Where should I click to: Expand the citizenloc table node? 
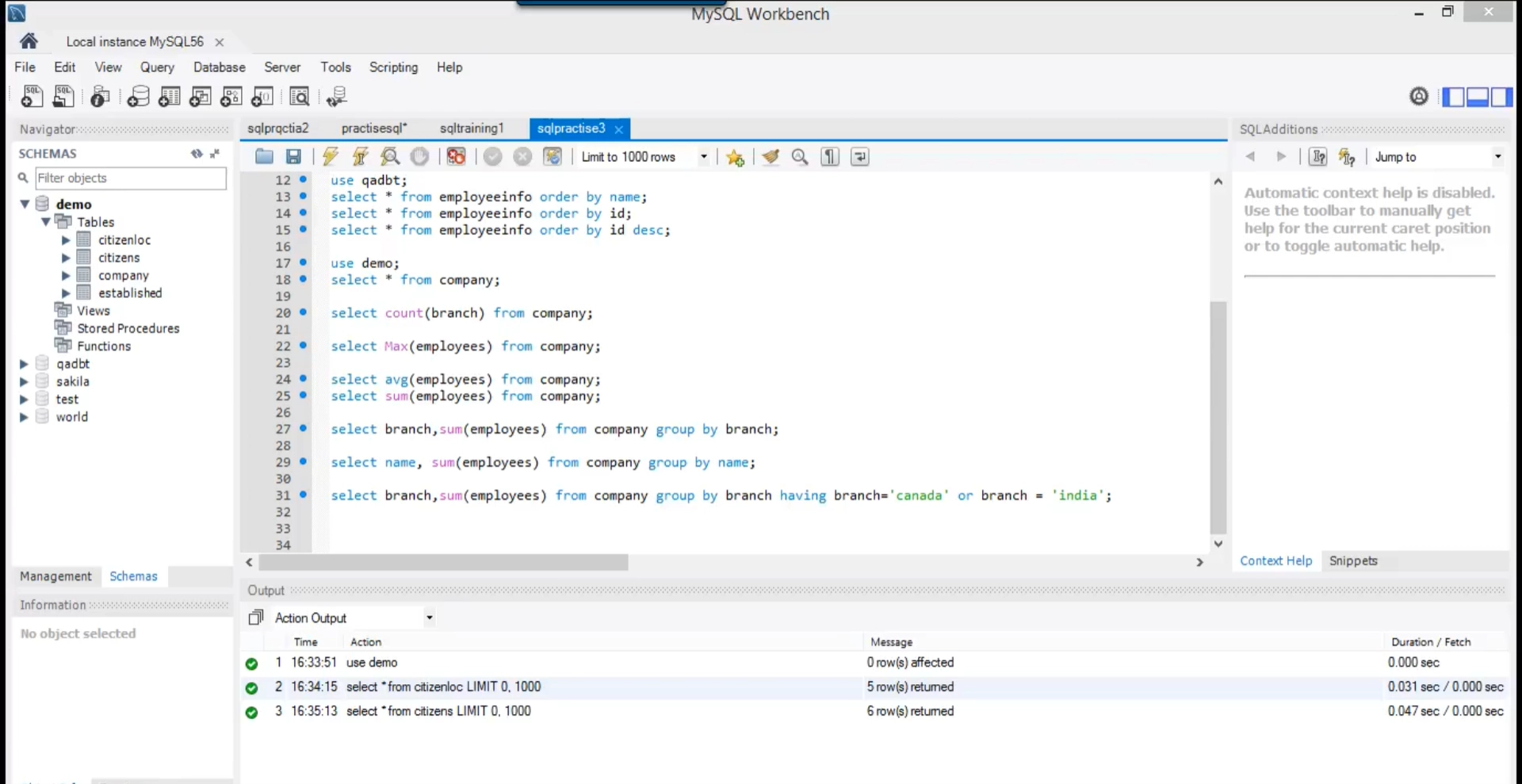[66, 240]
